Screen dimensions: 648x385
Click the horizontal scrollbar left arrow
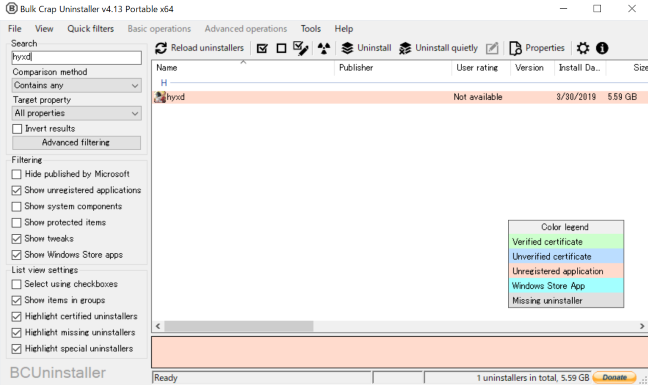pyautogui.click(x=158, y=326)
